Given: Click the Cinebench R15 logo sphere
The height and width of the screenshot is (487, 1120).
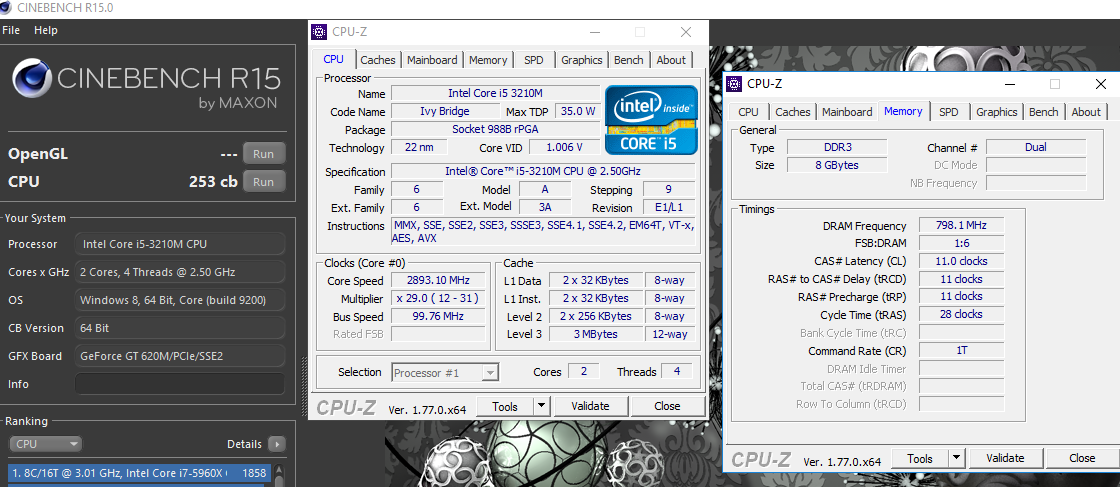Looking at the screenshot, I should [x=31, y=77].
